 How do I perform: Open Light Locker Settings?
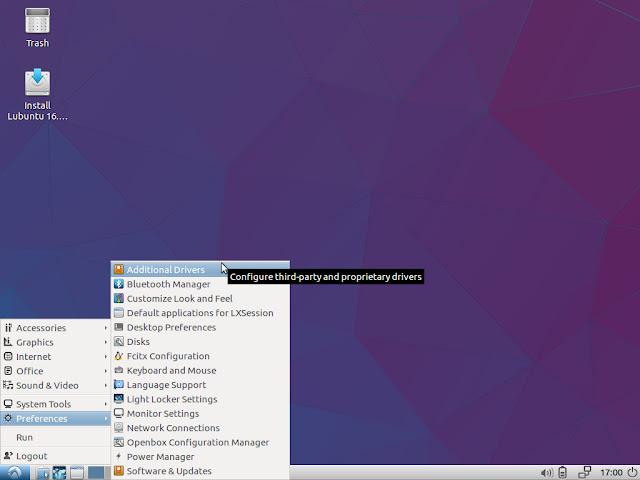point(200,399)
